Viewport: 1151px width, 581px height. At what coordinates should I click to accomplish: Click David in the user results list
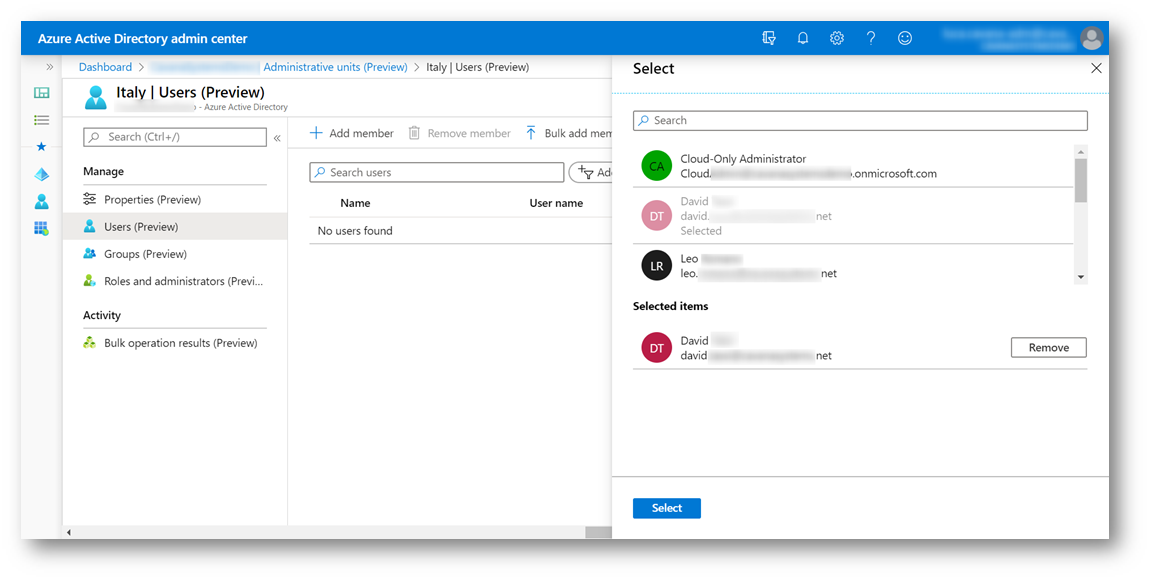tap(853, 216)
